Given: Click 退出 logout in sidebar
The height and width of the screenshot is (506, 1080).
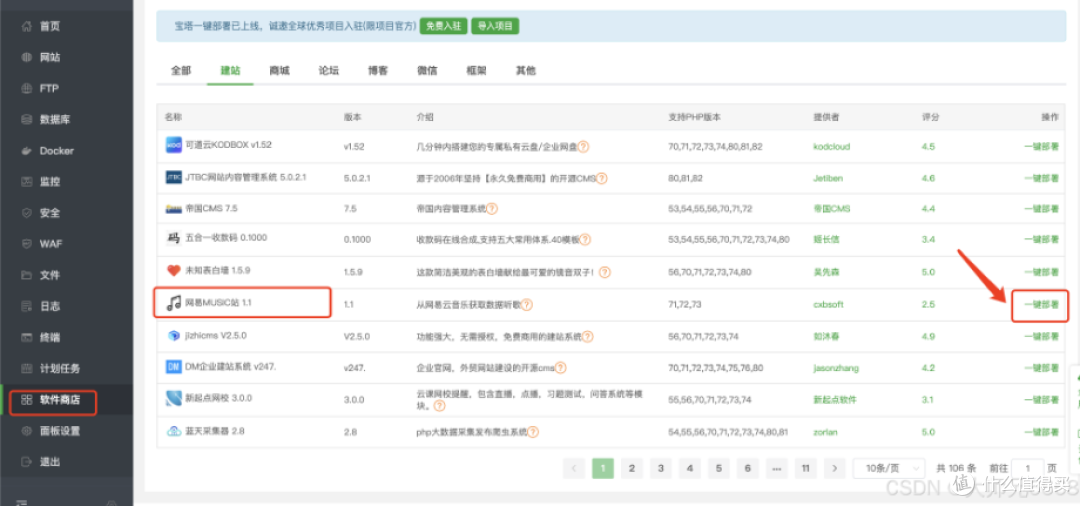Looking at the screenshot, I should coord(50,462).
